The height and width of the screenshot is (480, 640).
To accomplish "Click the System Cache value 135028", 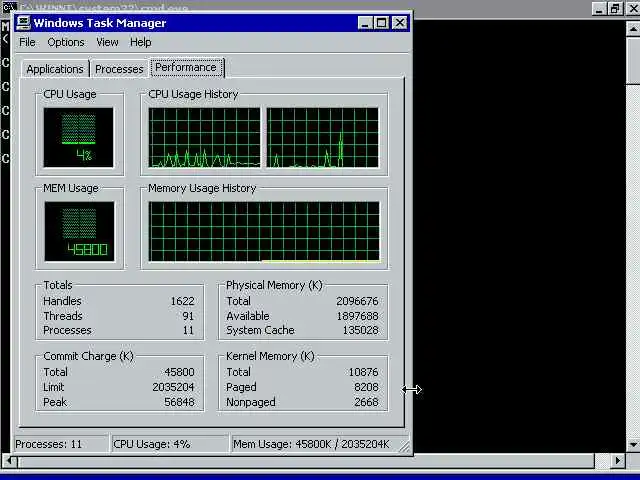I will pyautogui.click(x=360, y=330).
